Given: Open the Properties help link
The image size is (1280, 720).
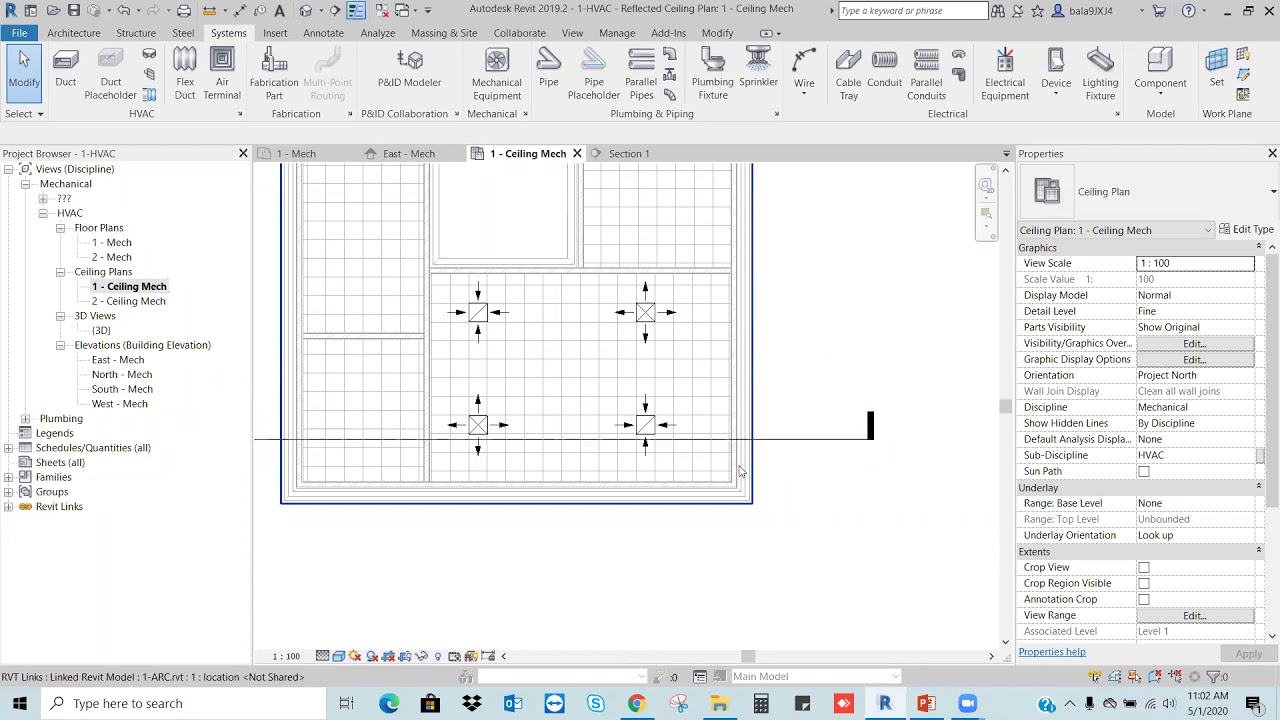Looking at the screenshot, I should [1052, 652].
